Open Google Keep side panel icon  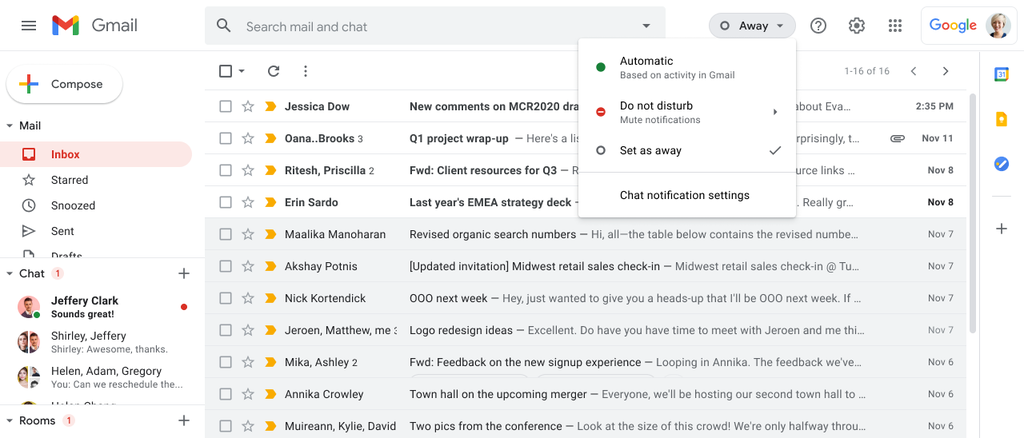pos(1001,119)
